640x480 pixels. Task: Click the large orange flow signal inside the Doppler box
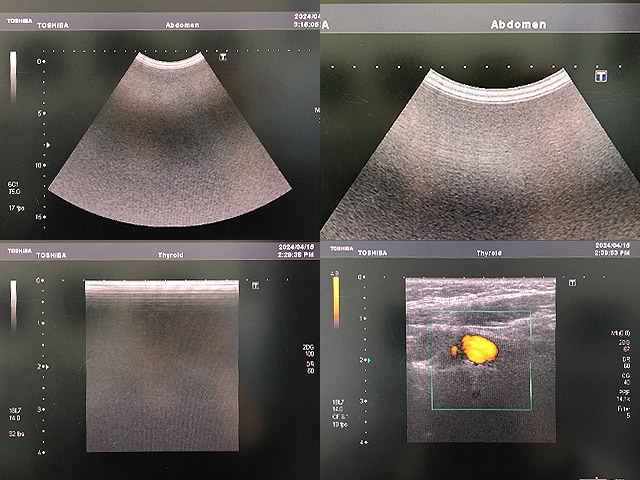(x=480, y=349)
